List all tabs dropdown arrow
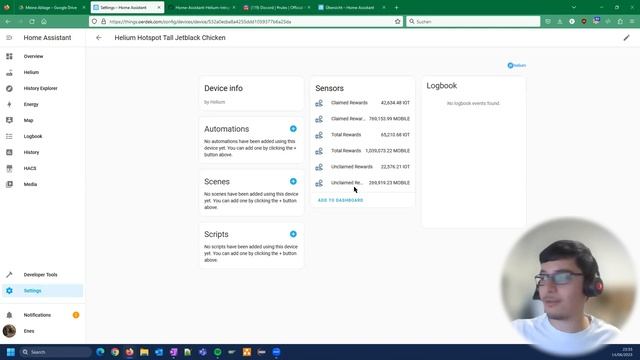 (x=574, y=7)
